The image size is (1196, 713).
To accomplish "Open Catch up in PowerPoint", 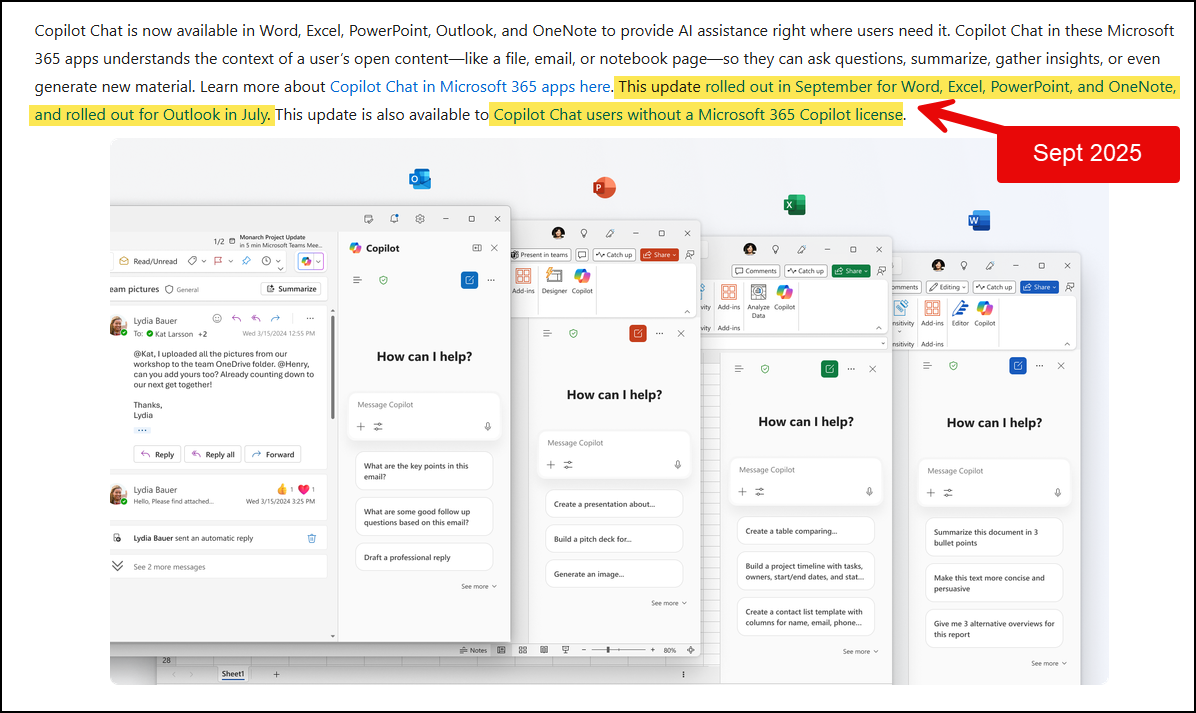I will [x=614, y=254].
